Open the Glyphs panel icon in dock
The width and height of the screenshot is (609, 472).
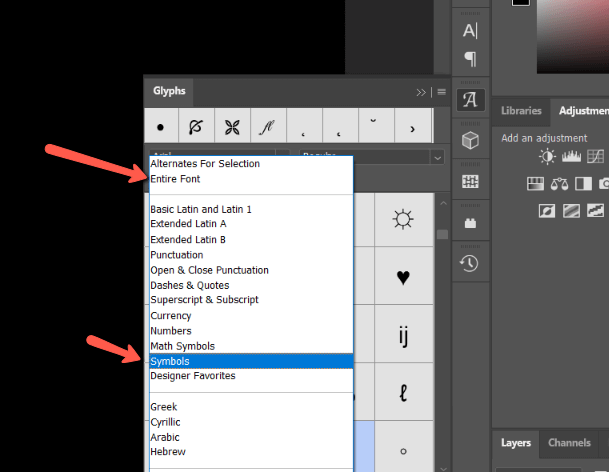(x=469, y=100)
